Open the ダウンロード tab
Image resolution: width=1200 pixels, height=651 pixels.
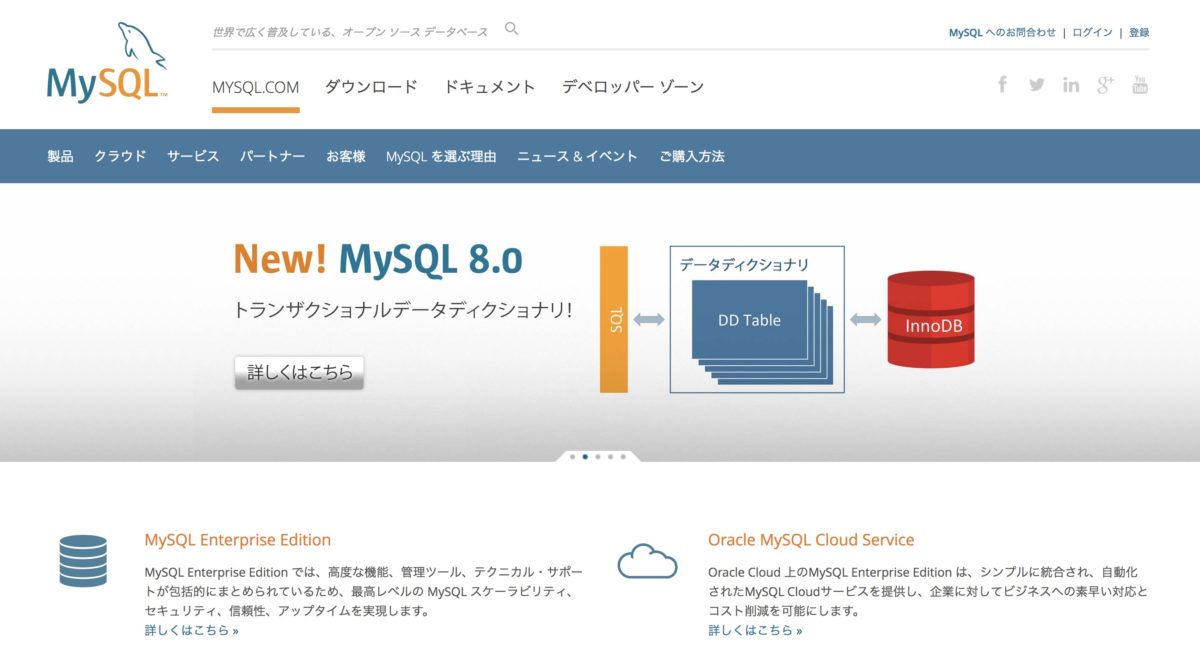click(x=371, y=87)
